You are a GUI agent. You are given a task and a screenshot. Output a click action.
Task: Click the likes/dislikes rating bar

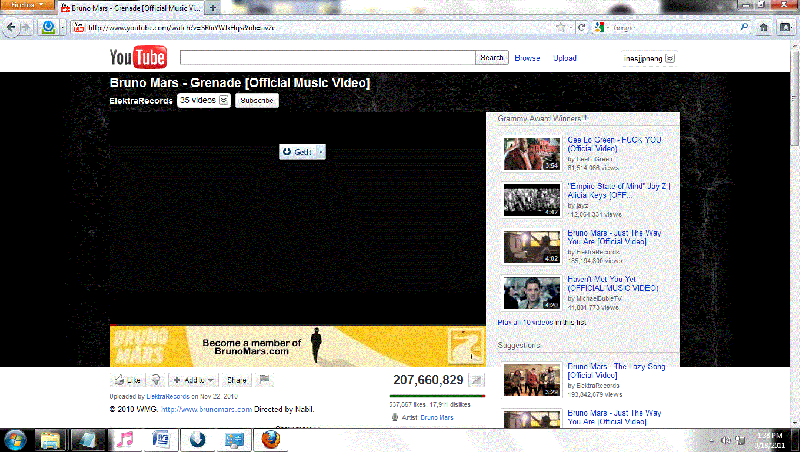coord(437,396)
